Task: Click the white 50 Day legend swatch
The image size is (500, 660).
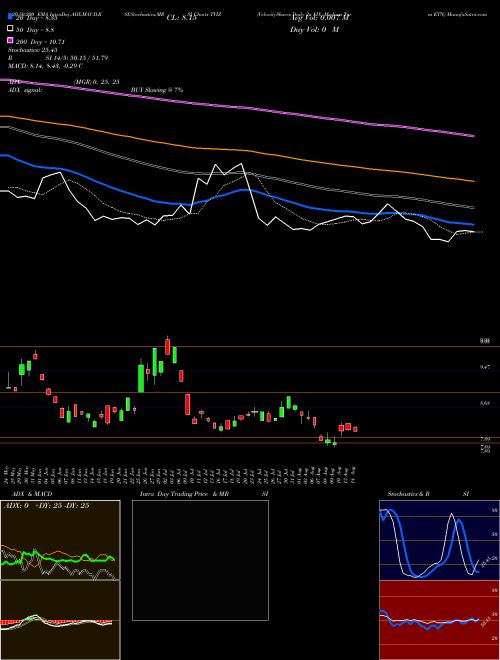Action: pos(10,29)
